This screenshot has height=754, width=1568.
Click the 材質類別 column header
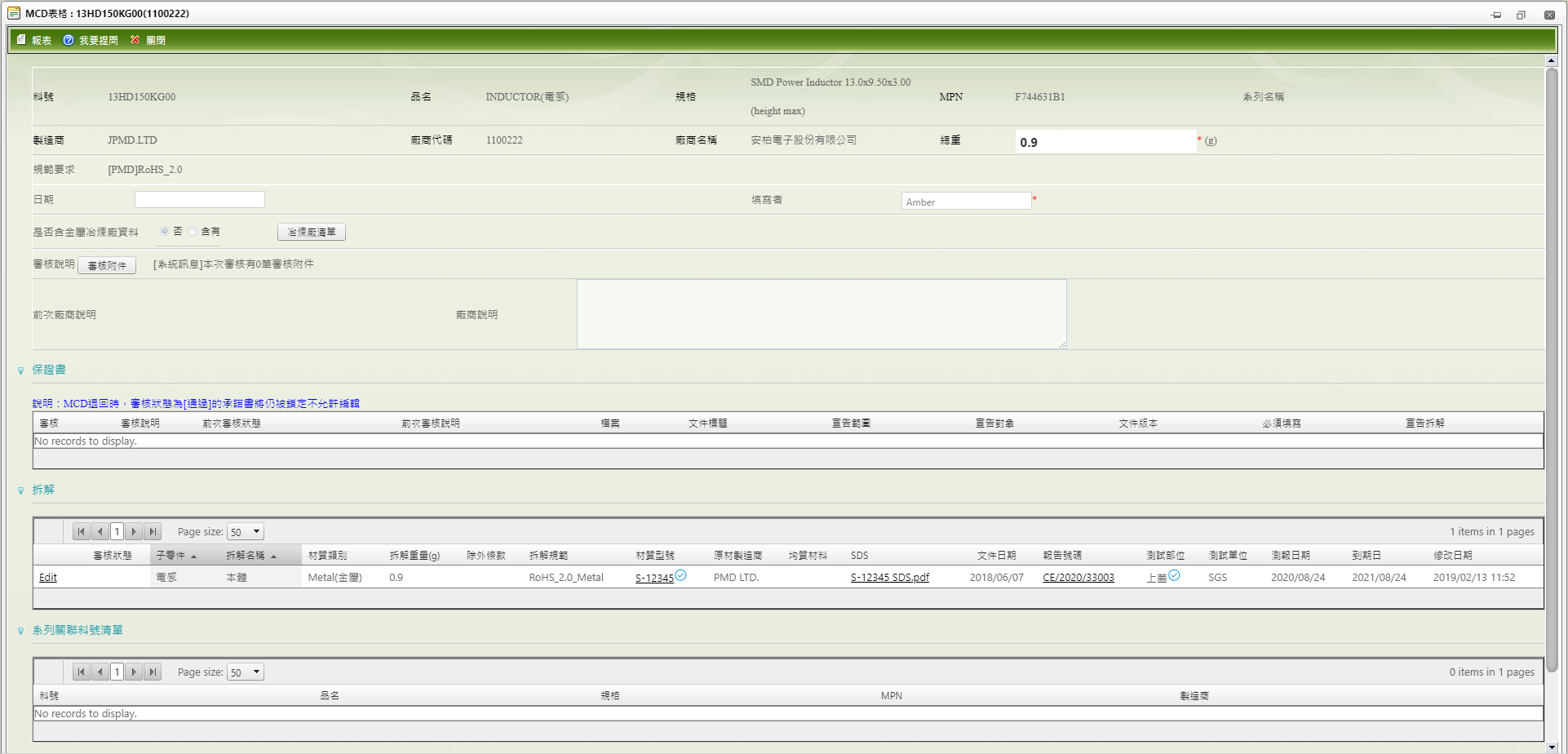[327, 555]
